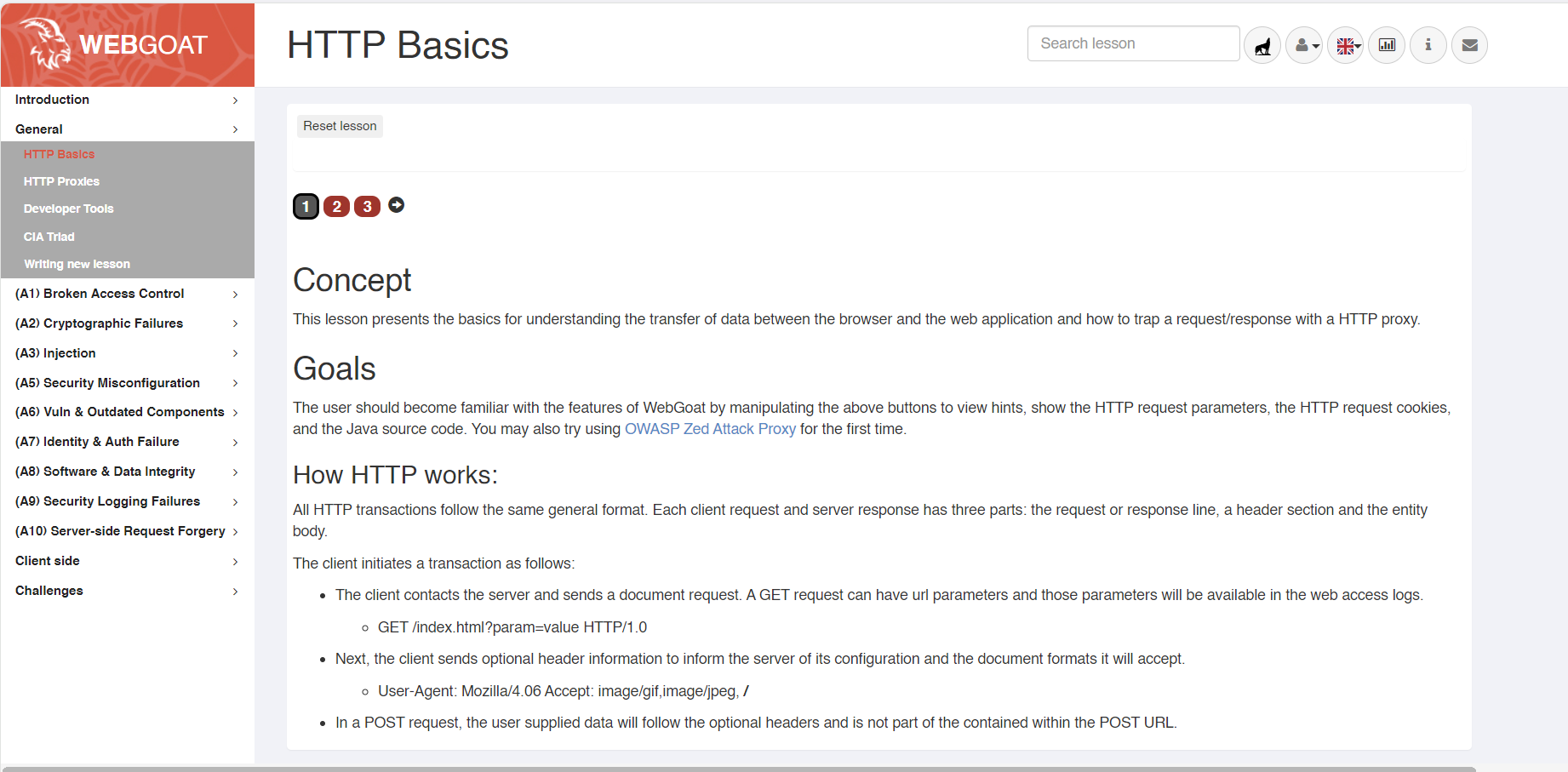Follow the OWASP Zed Attack Proxy link
1568x772 pixels.
point(710,429)
